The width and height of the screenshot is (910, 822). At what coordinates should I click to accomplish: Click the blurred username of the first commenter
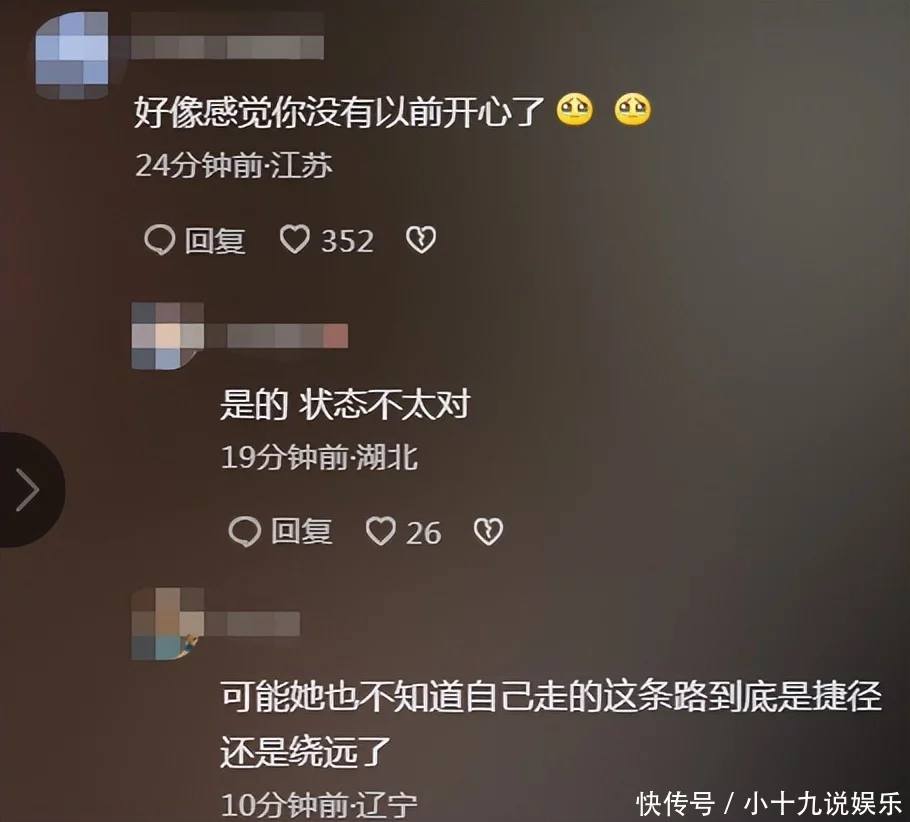(x=227, y=36)
